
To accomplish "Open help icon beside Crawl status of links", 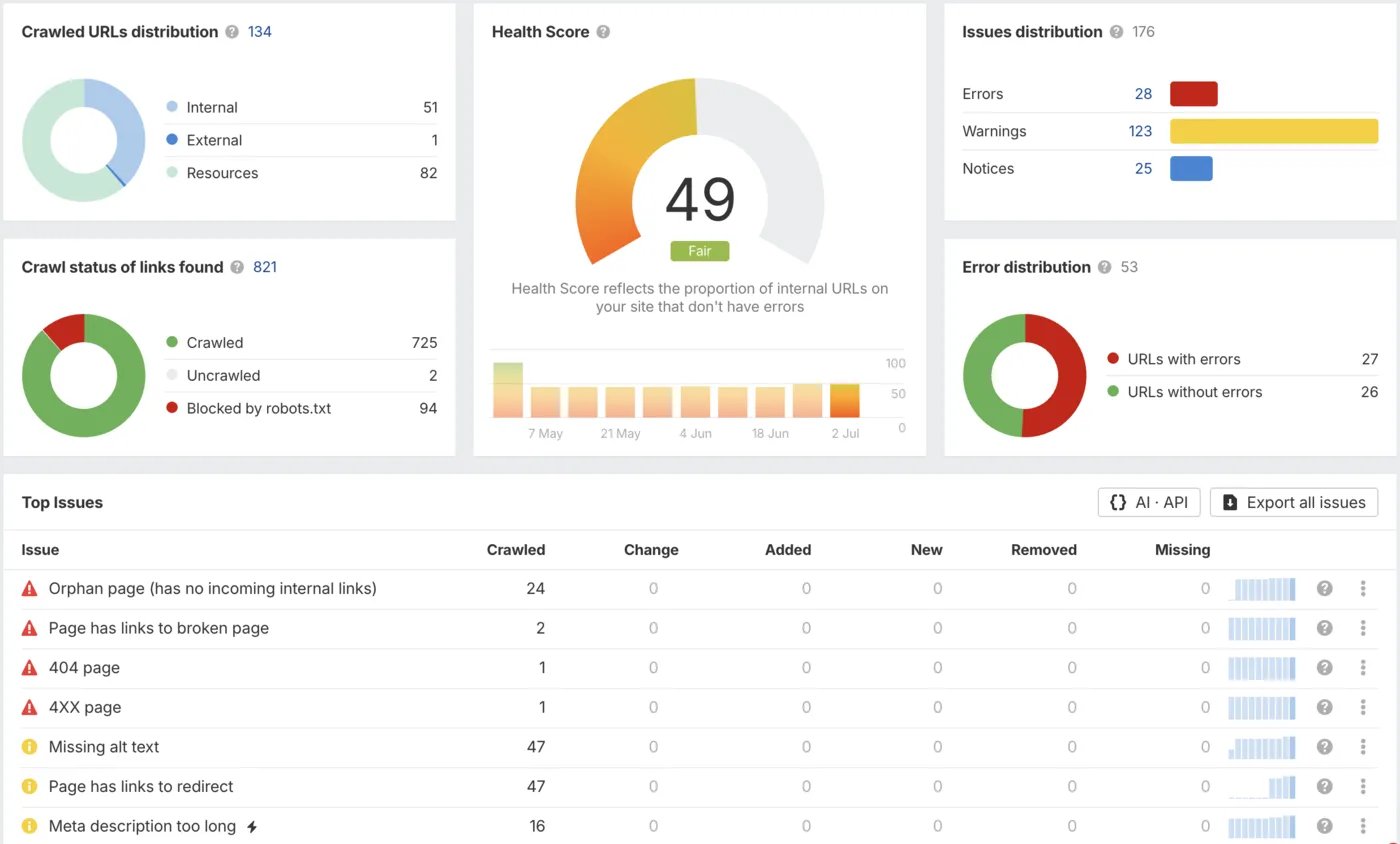I will coord(237,267).
